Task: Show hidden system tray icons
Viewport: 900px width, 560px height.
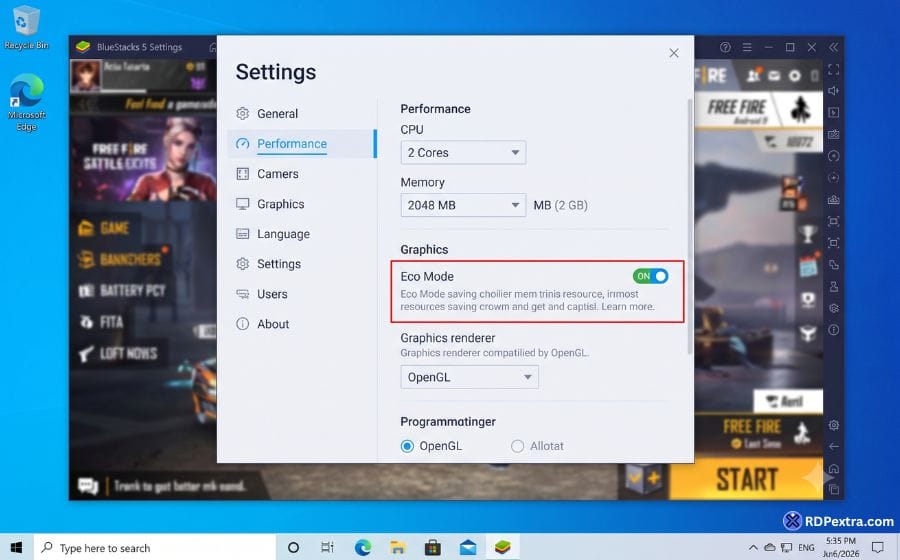Action: coord(753,547)
